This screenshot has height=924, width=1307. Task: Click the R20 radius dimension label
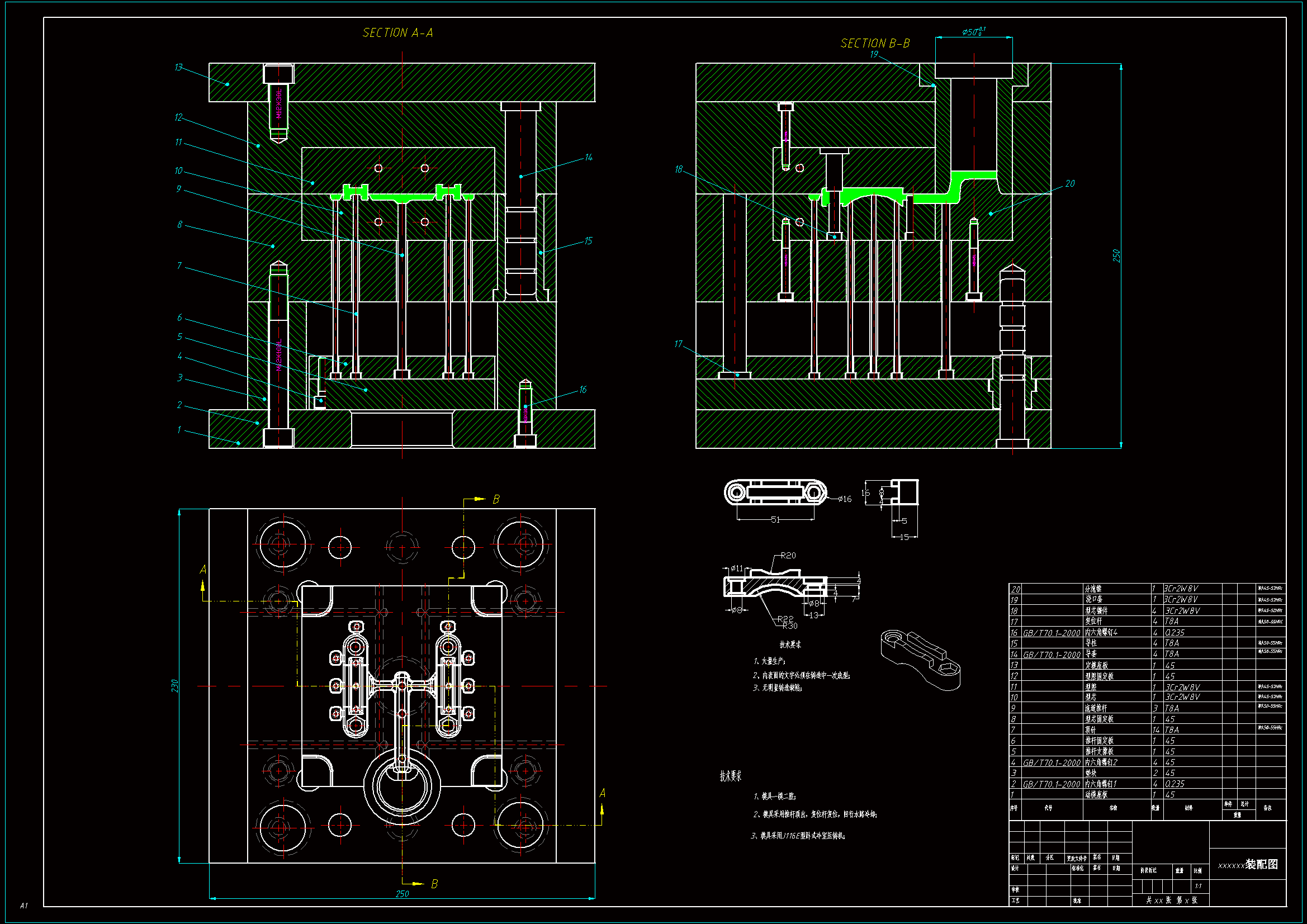[788, 555]
